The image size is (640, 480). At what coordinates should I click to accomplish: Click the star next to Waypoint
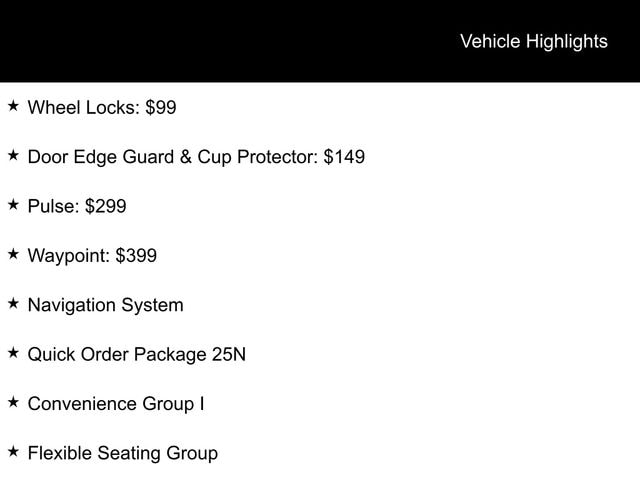click(13, 254)
